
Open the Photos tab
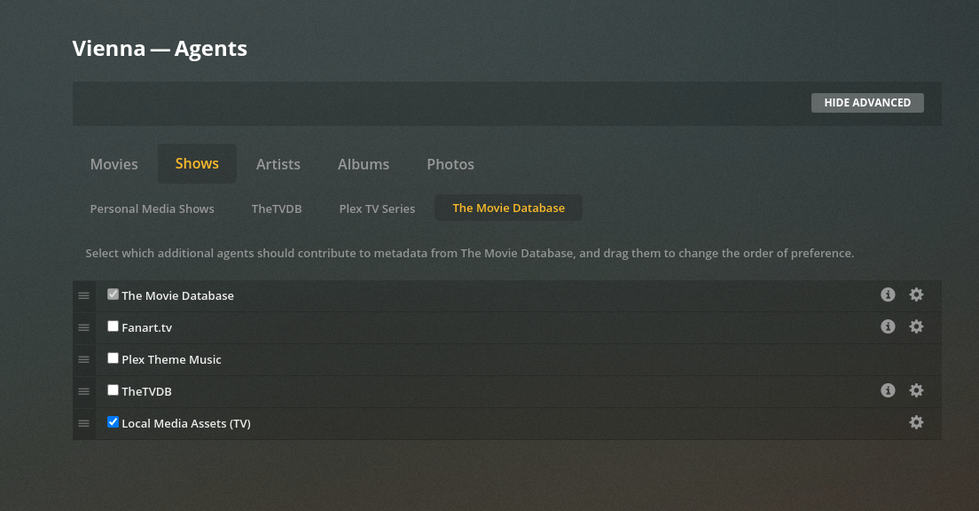pos(450,164)
